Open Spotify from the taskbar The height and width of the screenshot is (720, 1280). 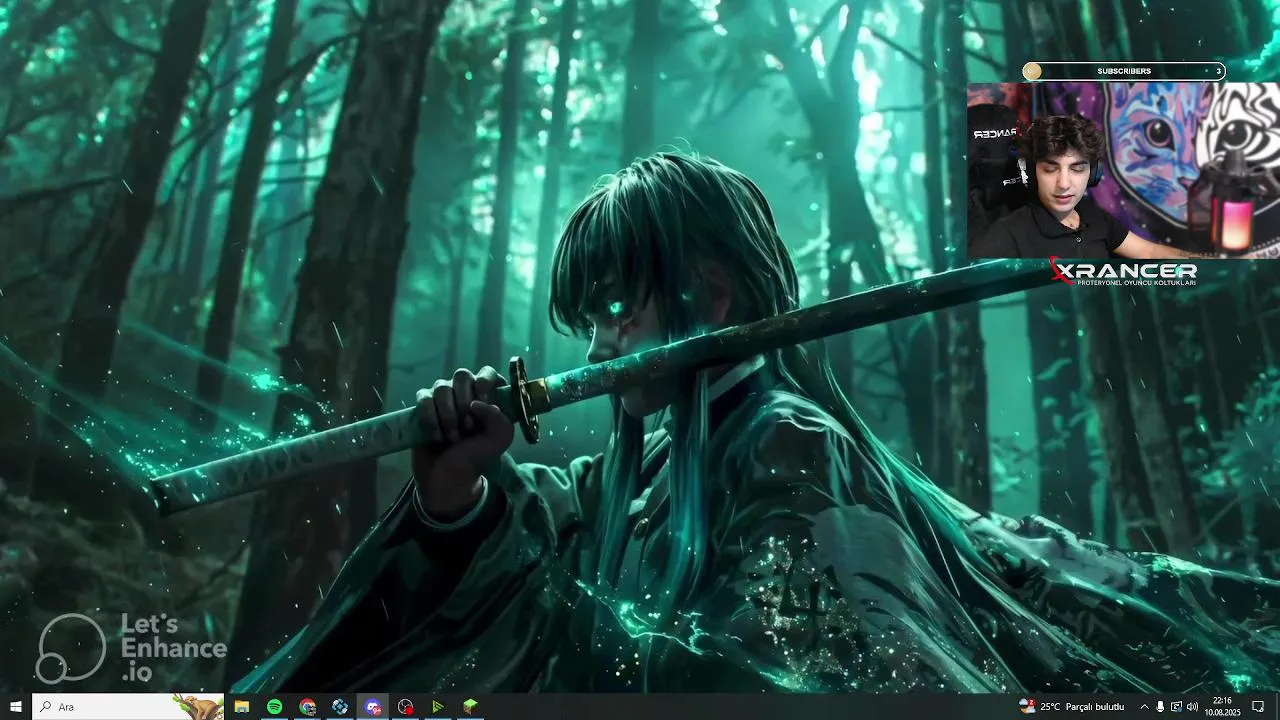[x=275, y=707]
